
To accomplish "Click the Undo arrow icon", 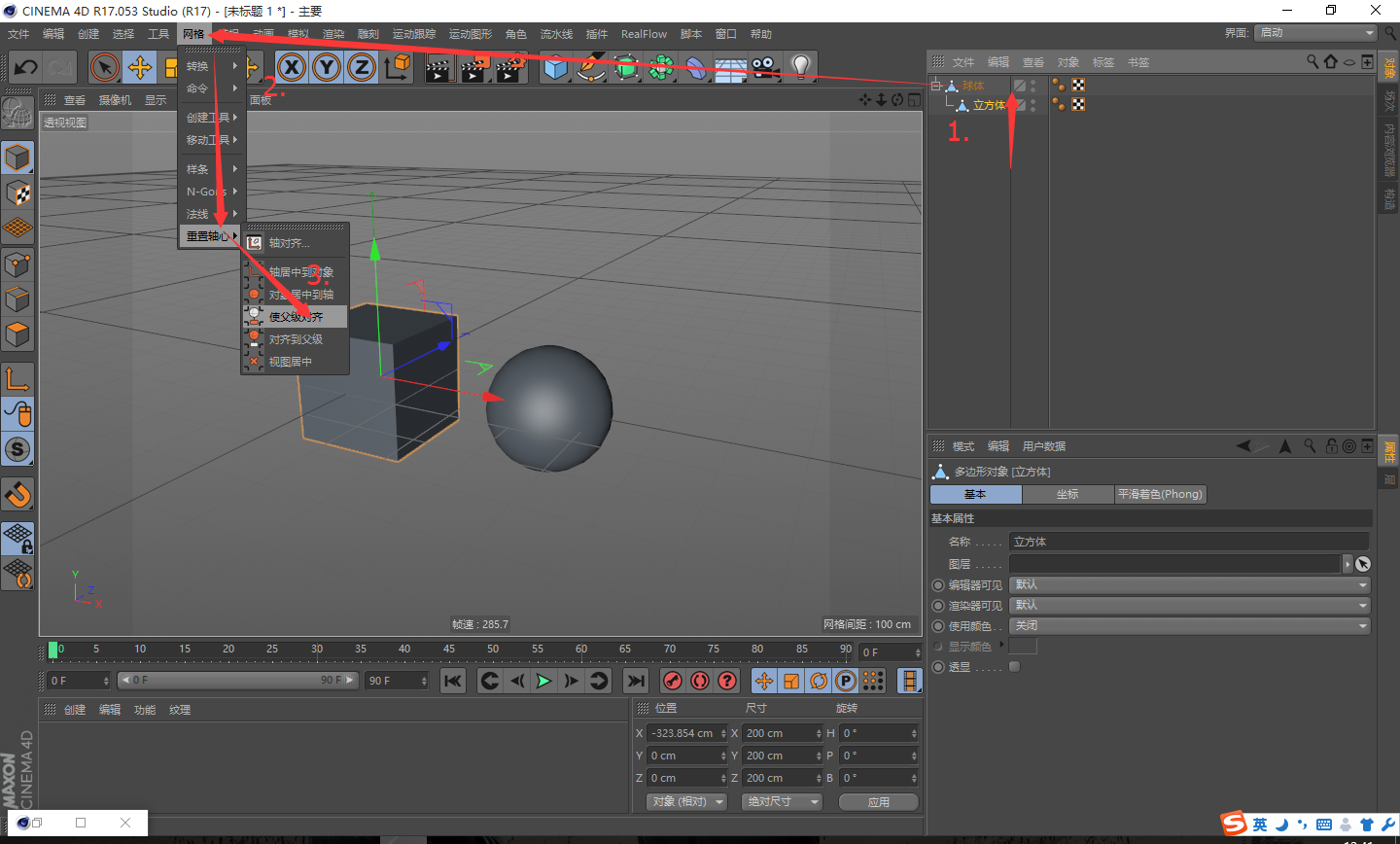I will click(26, 68).
